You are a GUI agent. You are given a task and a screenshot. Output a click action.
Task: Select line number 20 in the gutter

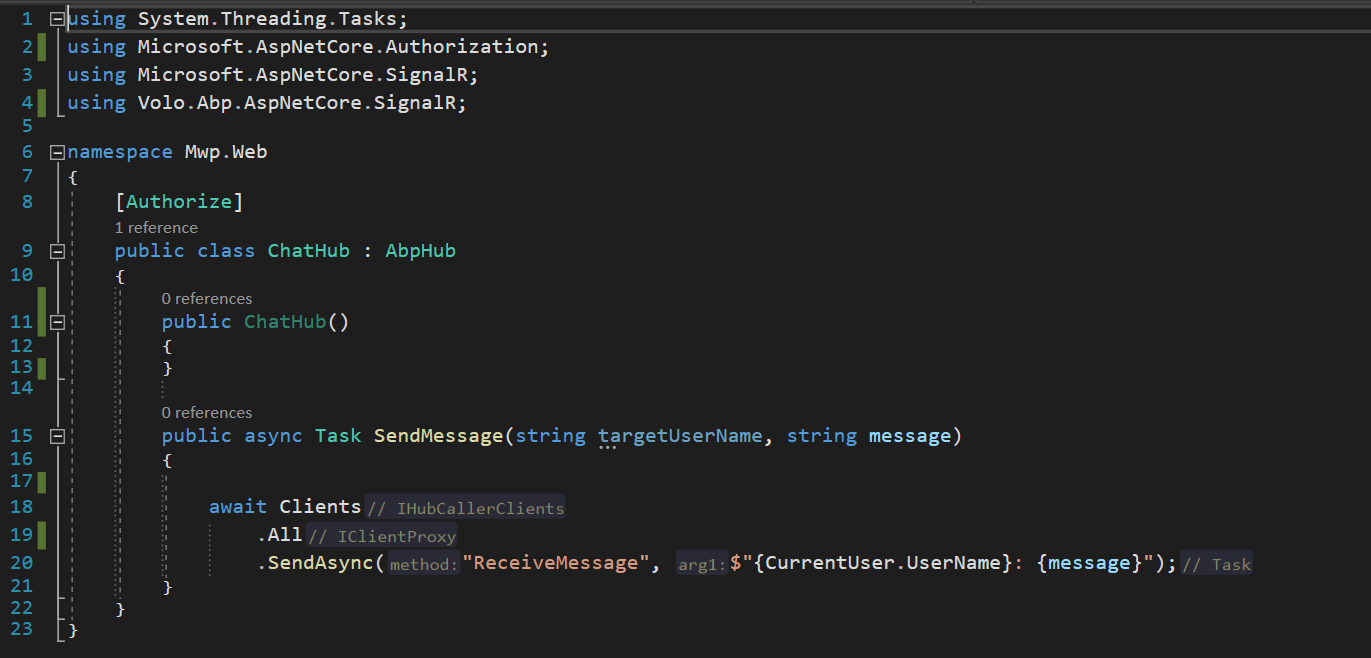click(21, 563)
